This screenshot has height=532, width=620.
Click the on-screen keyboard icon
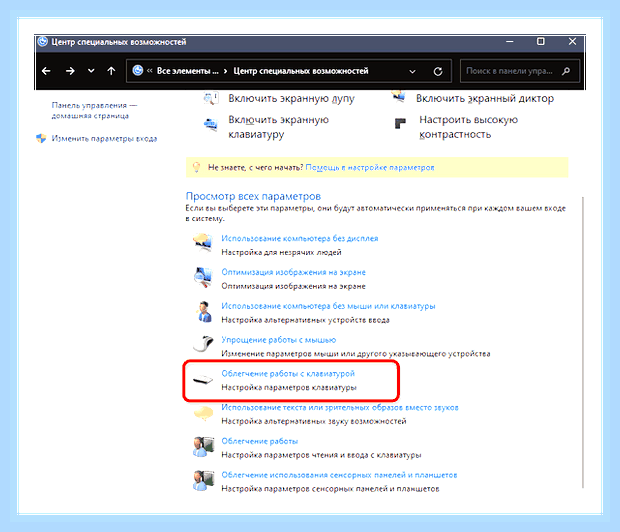210,124
